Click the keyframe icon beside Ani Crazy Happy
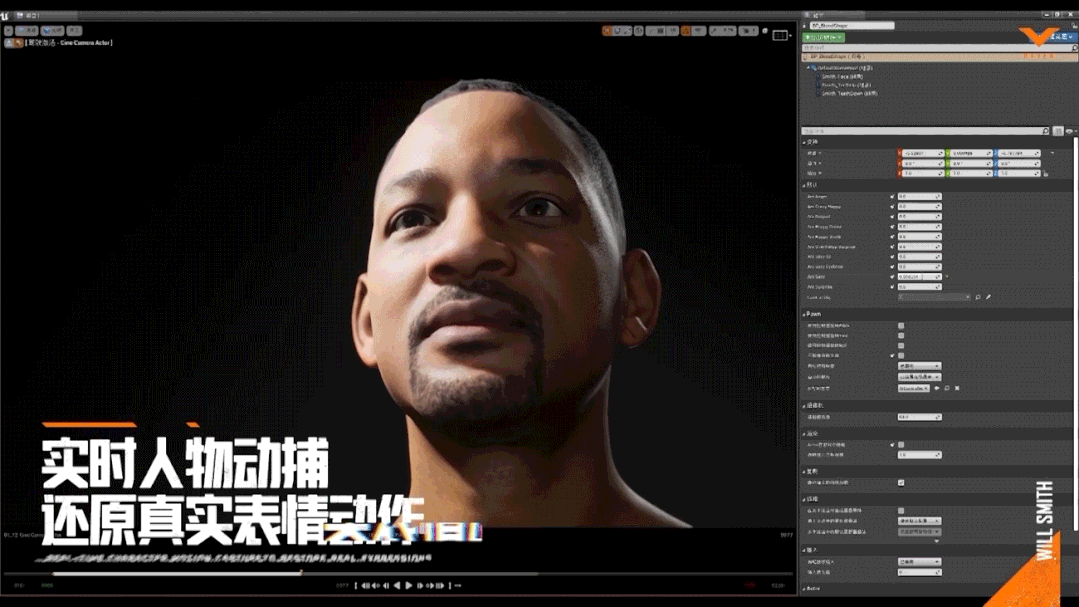This screenshot has height=607, width=1079. pyautogui.click(x=893, y=206)
